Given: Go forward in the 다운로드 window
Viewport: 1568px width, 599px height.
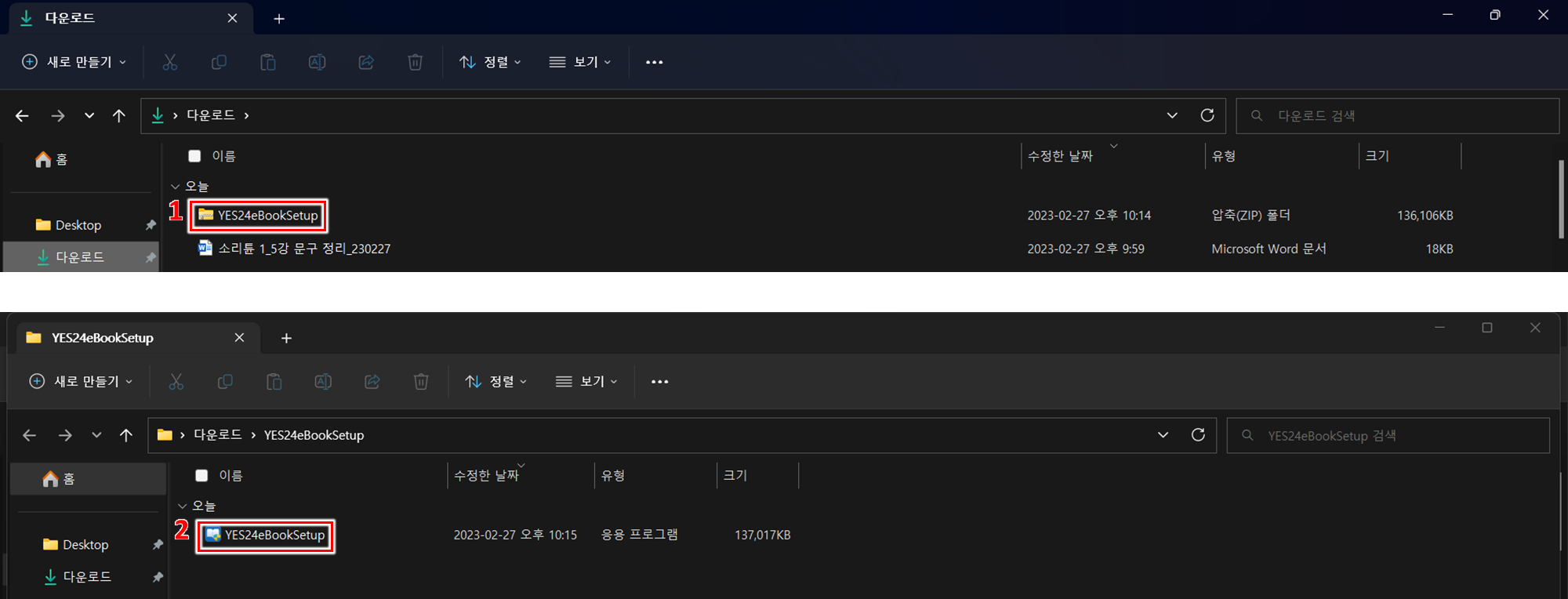Looking at the screenshot, I should pos(58,116).
